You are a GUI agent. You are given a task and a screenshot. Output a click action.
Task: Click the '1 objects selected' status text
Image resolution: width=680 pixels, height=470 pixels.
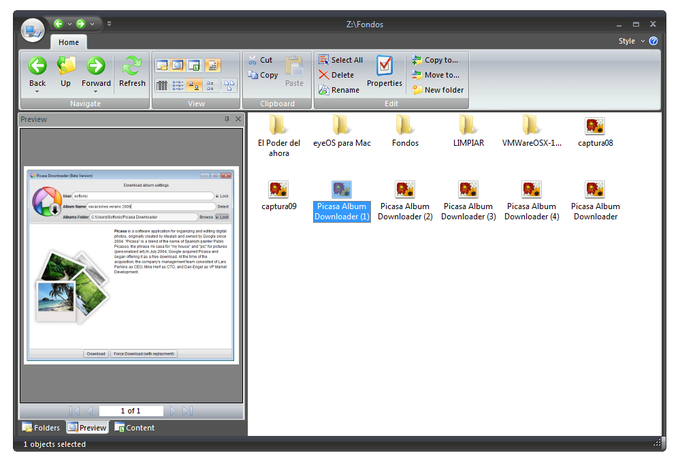pos(54,444)
